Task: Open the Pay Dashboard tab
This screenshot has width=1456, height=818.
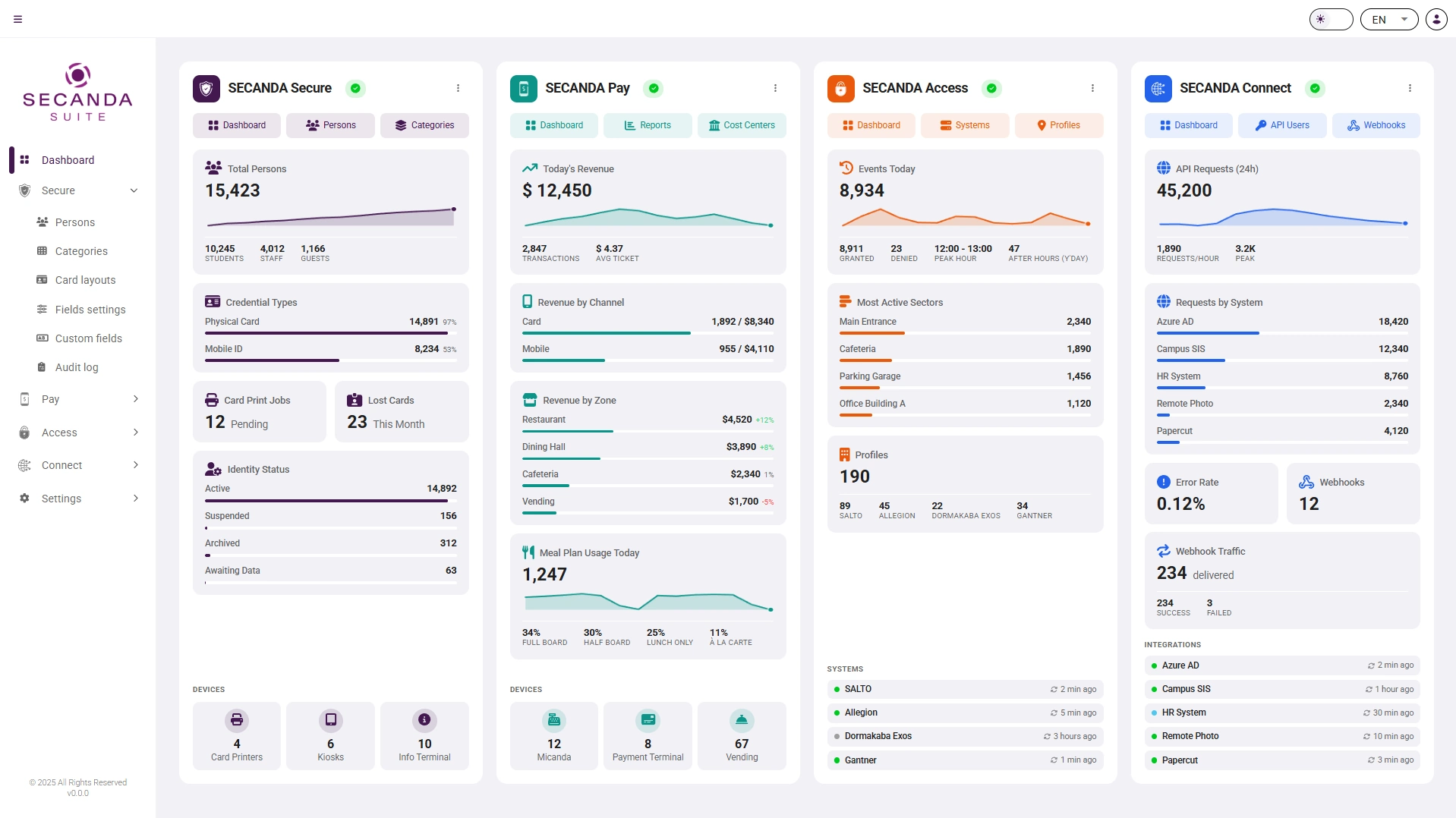Action: coord(554,125)
